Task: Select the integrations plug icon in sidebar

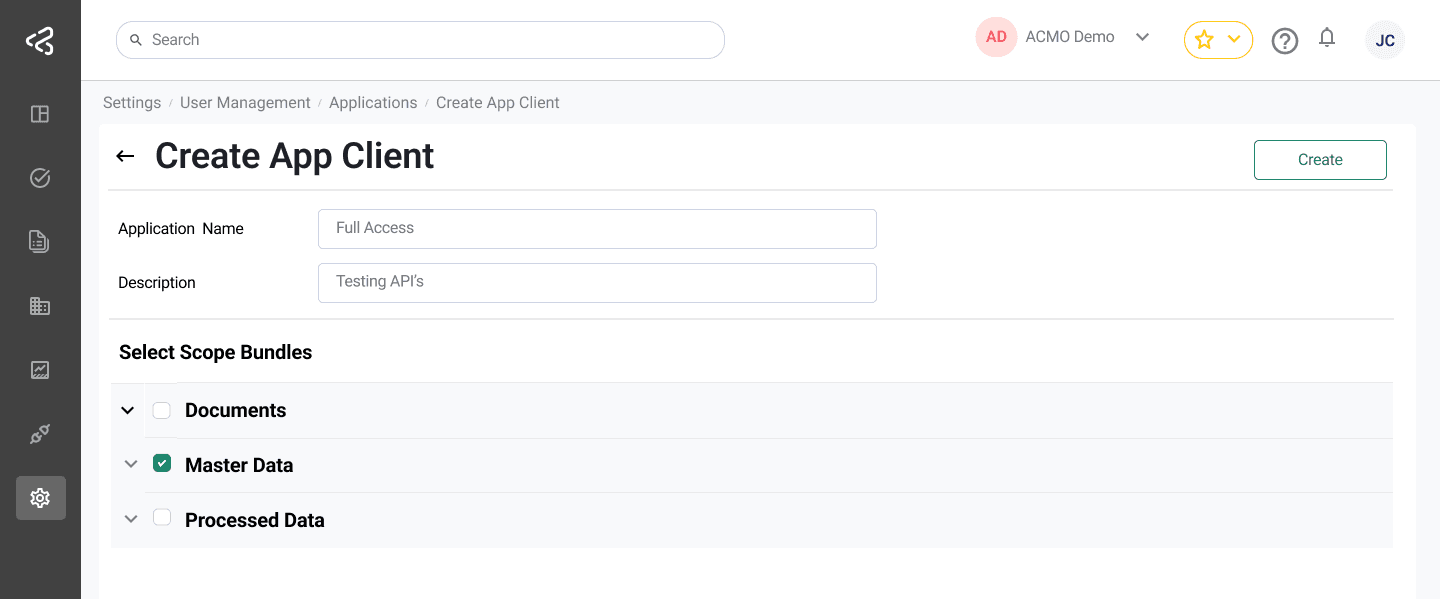Action: 40,433
